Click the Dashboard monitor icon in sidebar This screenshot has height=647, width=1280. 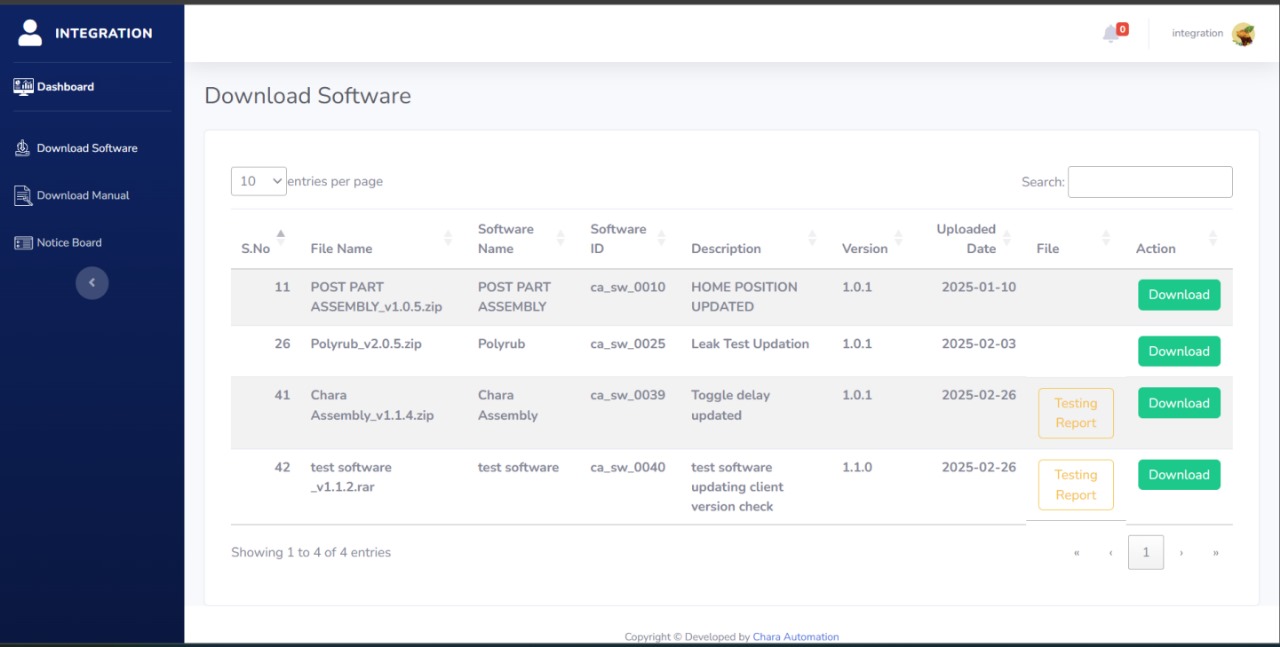23,87
